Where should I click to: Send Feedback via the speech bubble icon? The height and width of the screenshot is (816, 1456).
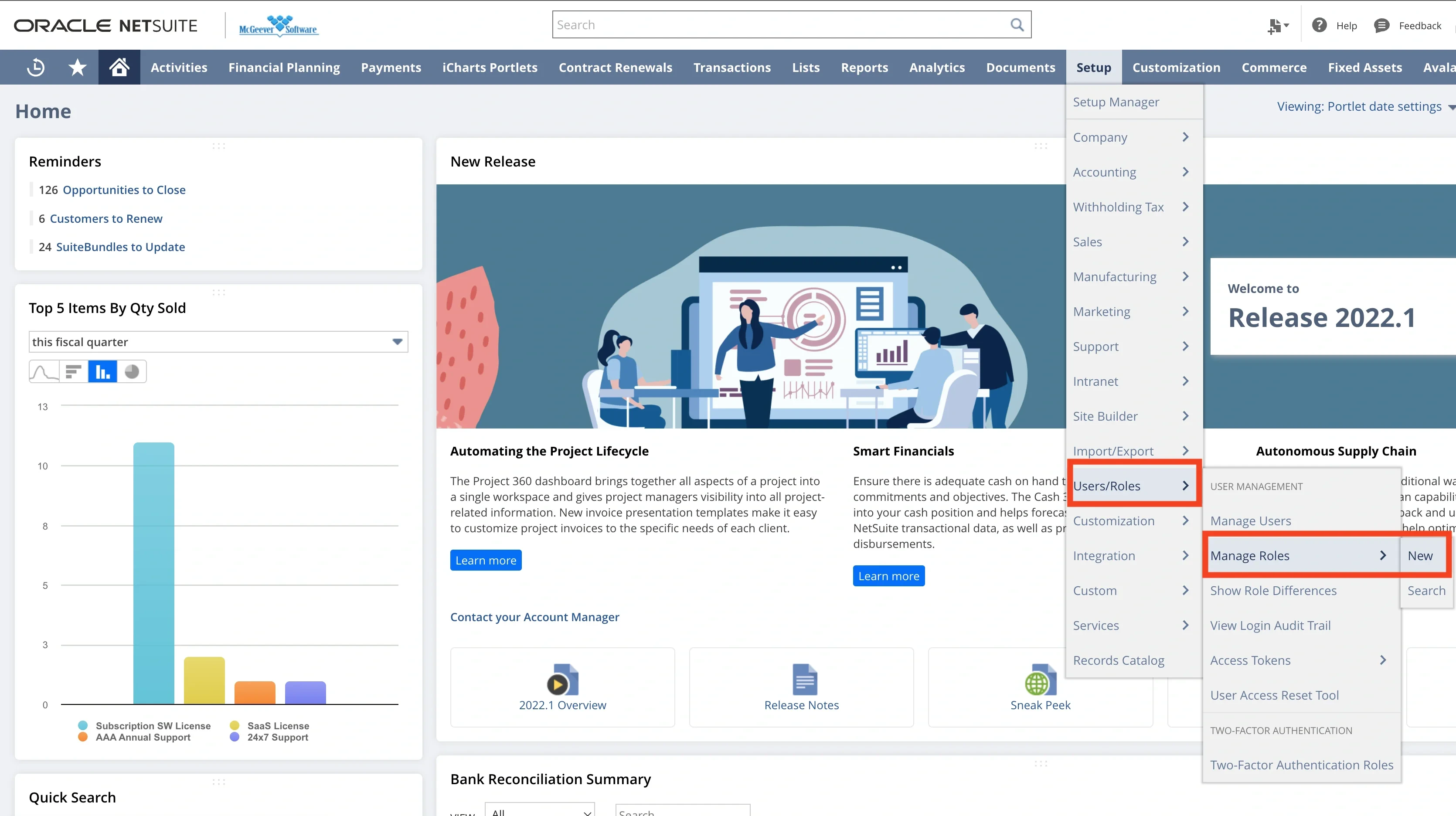click(1382, 25)
